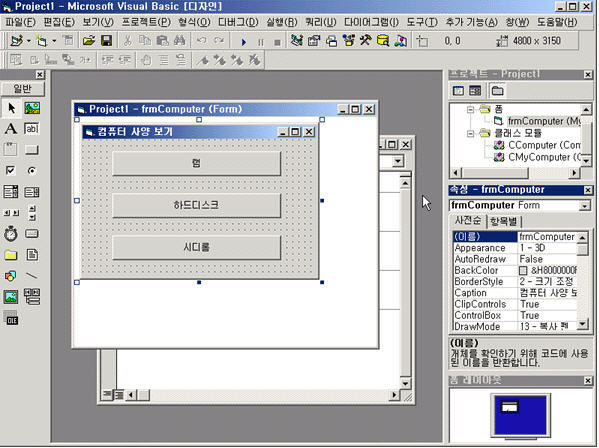This screenshot has width=599, height=448.
Task: Open the Add Form toolbar dropdown arrow
Action: [54, 40]
